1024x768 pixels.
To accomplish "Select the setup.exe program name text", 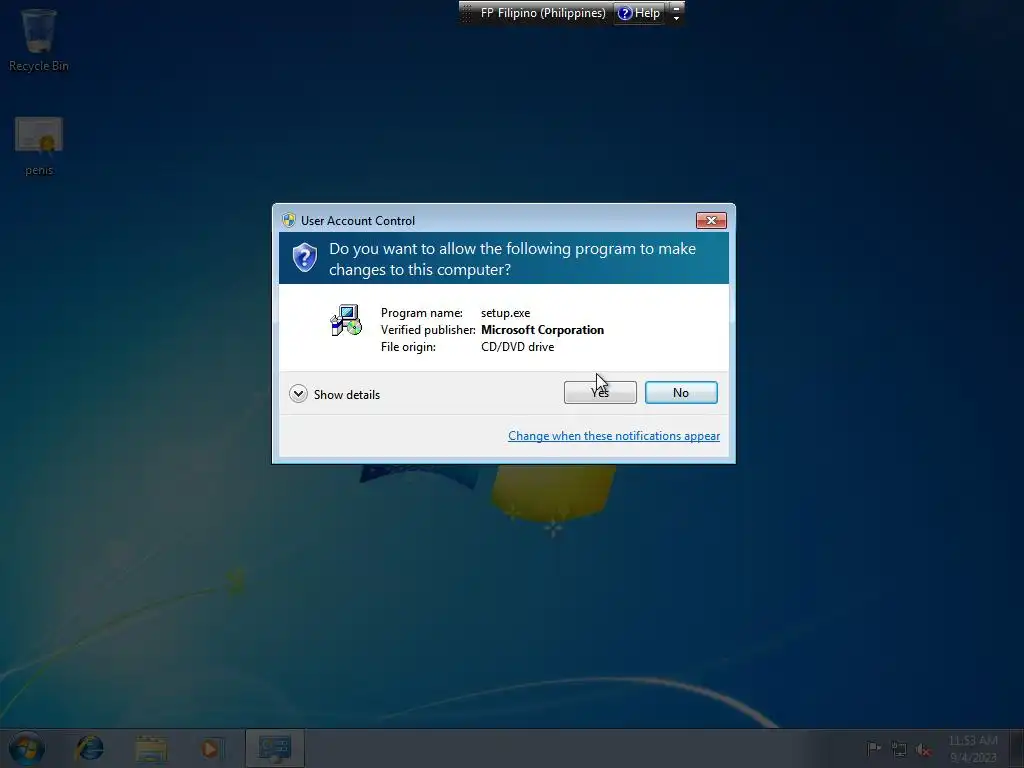I will coord(505,313).
